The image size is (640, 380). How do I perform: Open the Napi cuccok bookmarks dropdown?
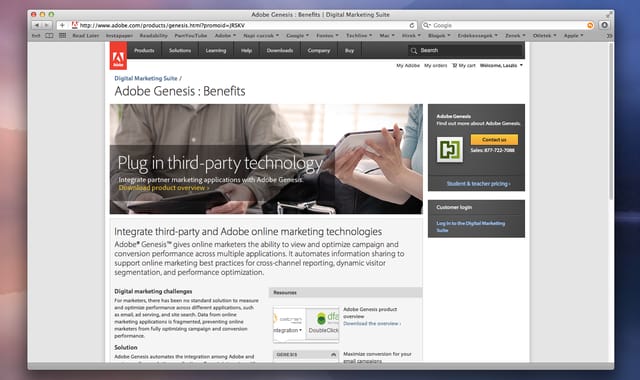coord(261,36)
